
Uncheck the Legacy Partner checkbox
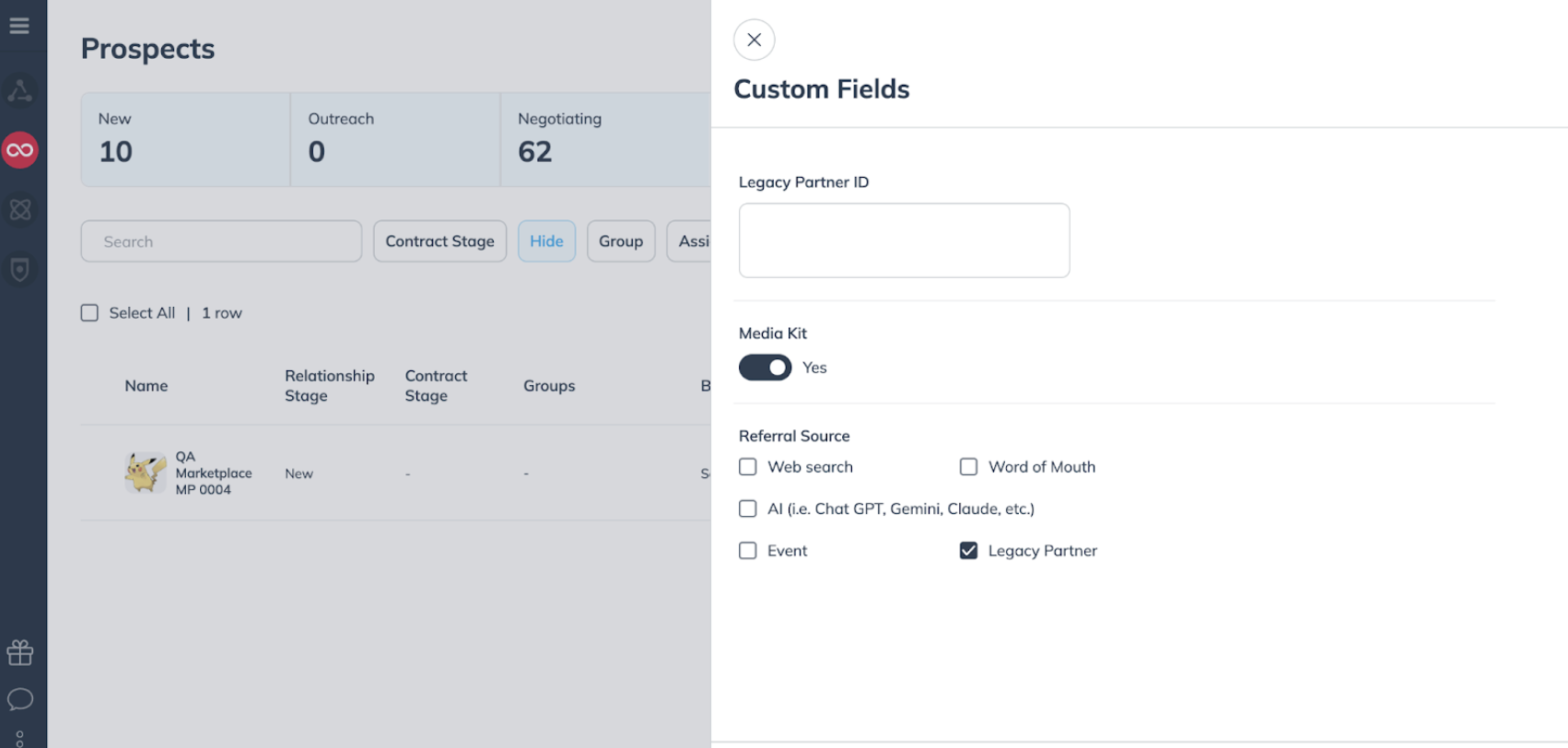click(x=968, y=551)
